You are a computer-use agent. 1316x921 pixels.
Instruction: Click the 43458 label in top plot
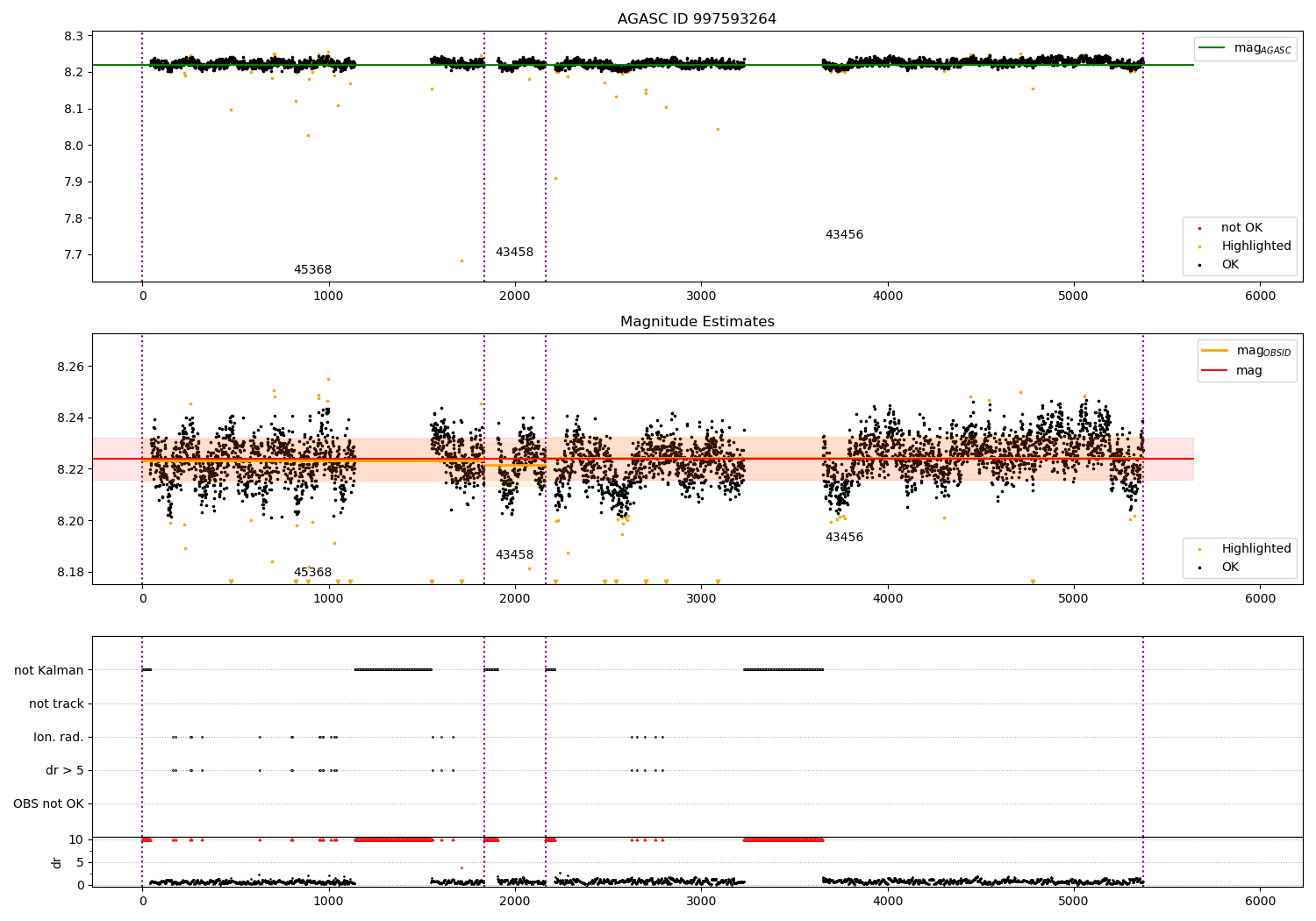click(514, 253)
